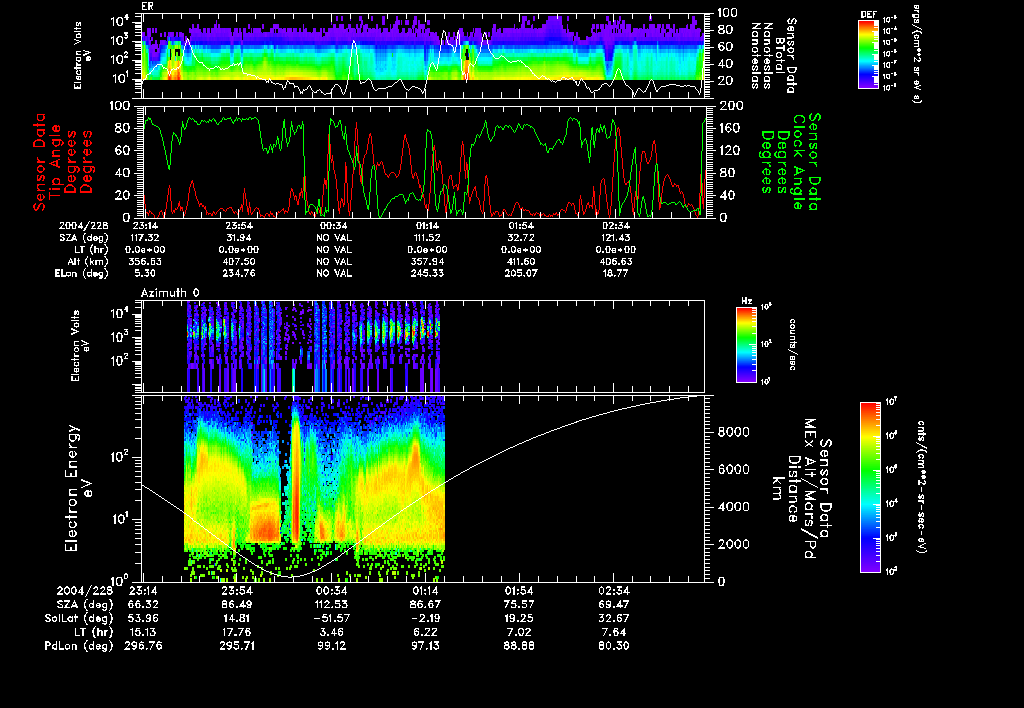The width and height of the screenshot is (1024, 708).
Task: Select SZA value 111.52
Action: (x=427, y=238)
